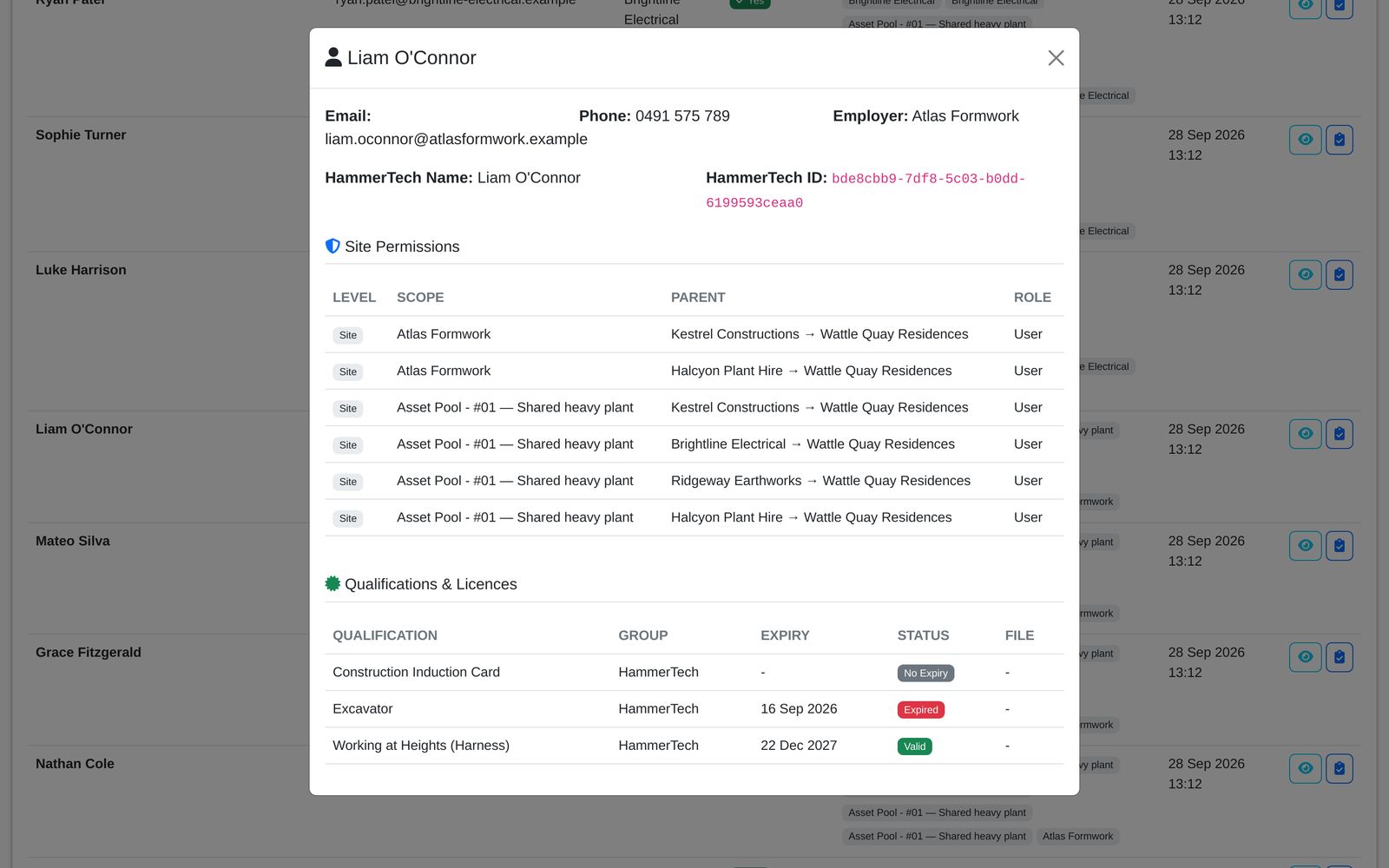Viewport: 1389px width, 868px height.
Task: Click clipboard icon in Mateo Silva's row
Action: tap(1340, 546)
